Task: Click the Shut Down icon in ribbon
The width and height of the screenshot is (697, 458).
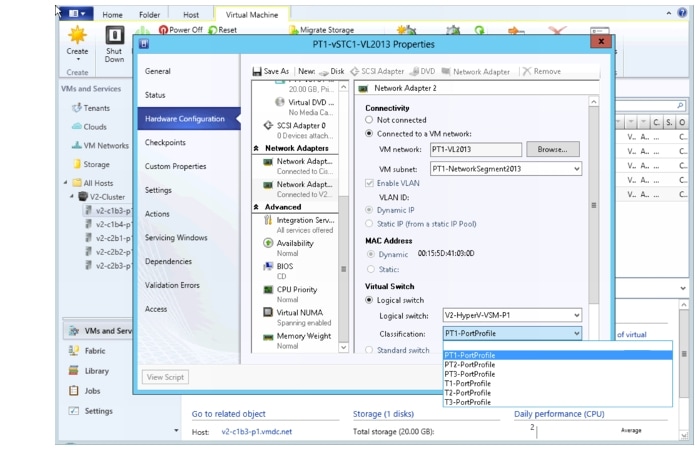Action: (114, 35)
